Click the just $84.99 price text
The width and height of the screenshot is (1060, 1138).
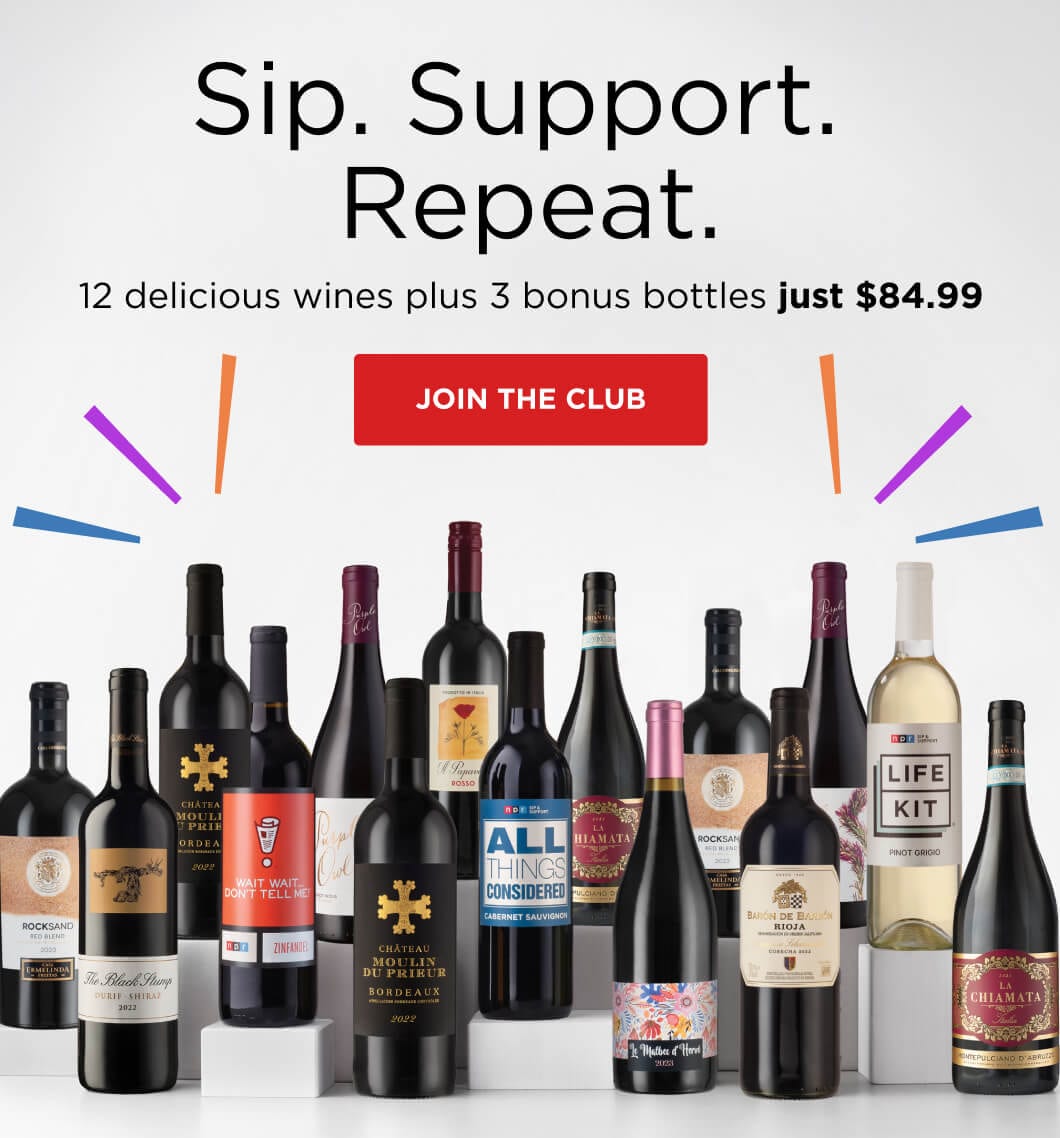coord(880,295)
